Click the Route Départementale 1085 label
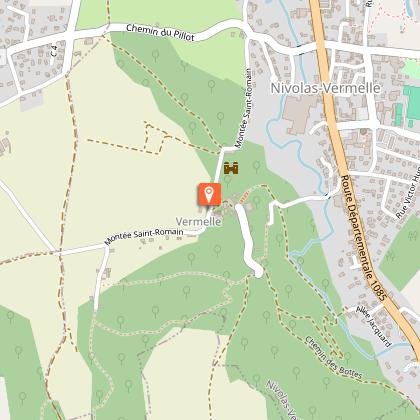Screen dimensions: 420x420 tap(365, 238)
